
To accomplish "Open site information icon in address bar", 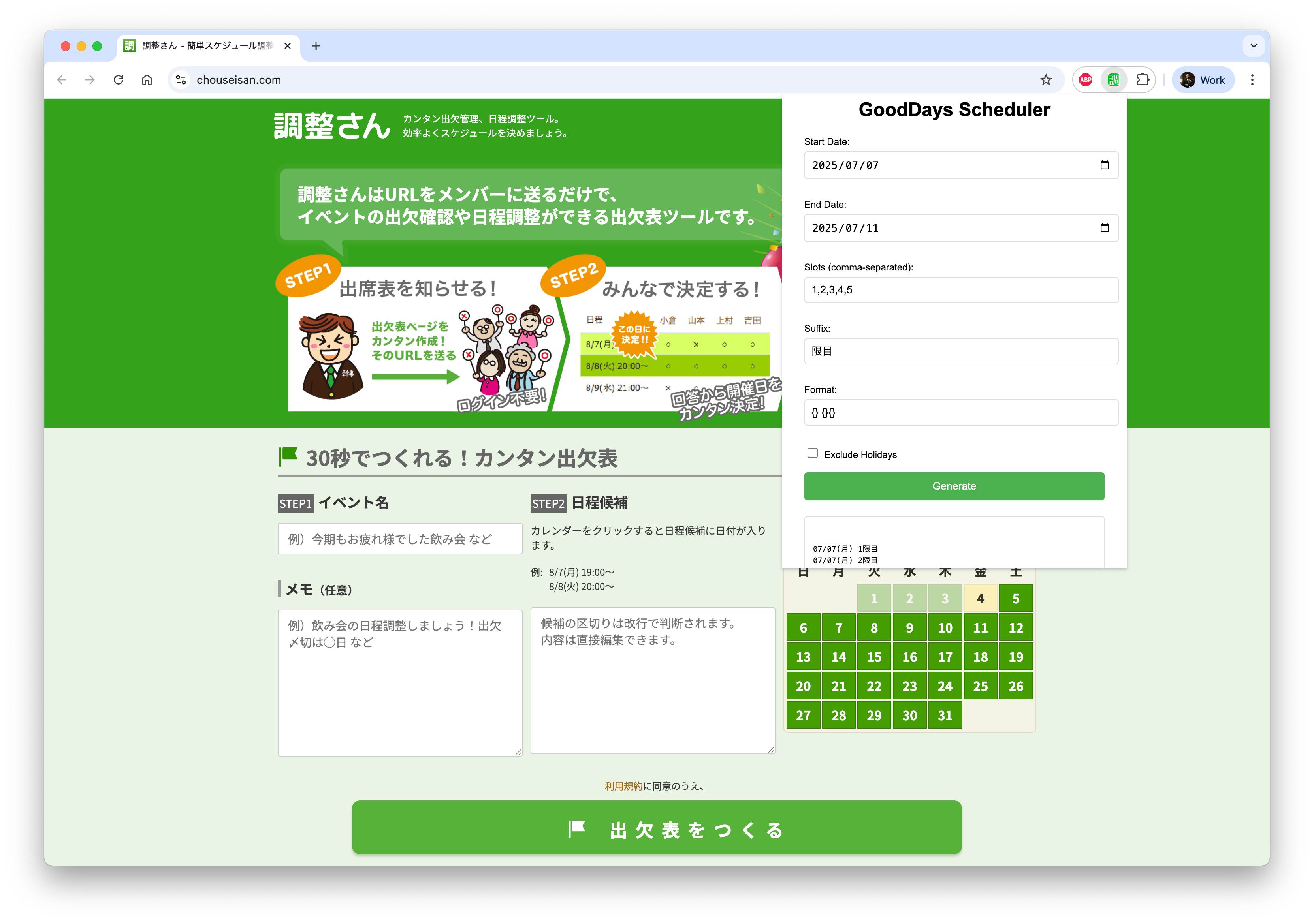I will tap(181, 80).
